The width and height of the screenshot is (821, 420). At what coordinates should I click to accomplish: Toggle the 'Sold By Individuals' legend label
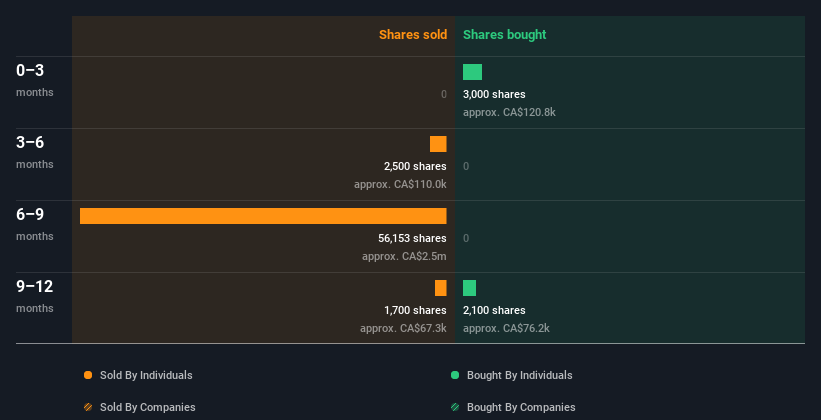tap(146, 375)
